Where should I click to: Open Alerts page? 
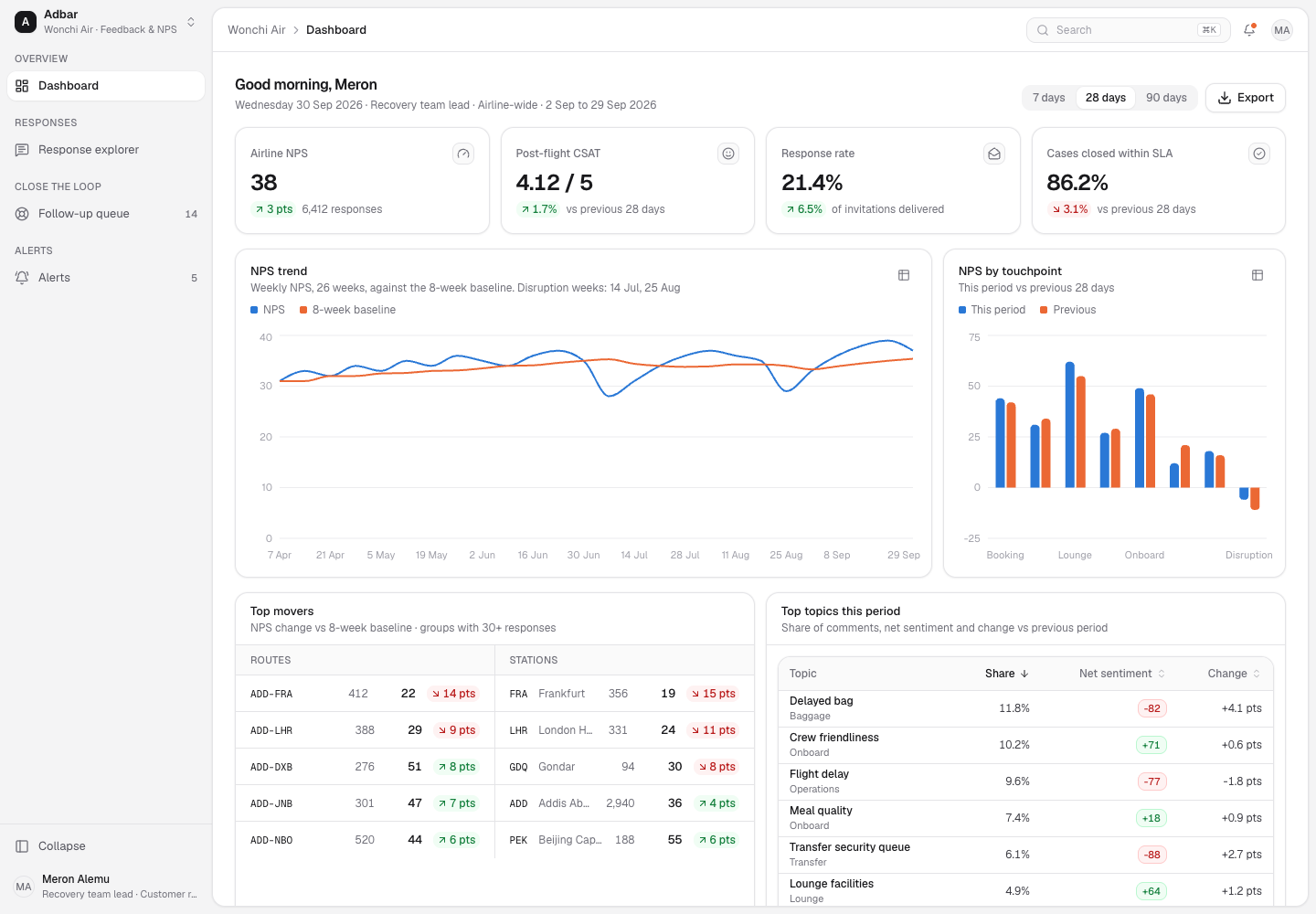point(106,278)
